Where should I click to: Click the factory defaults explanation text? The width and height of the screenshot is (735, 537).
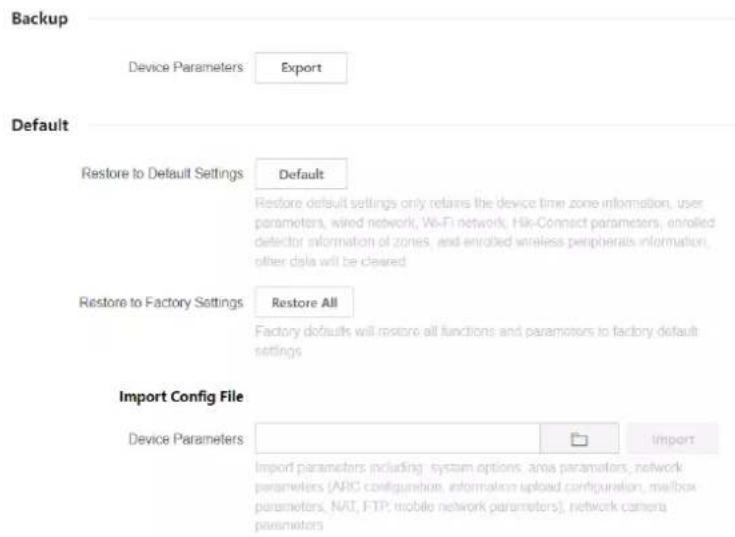[476, 341]
